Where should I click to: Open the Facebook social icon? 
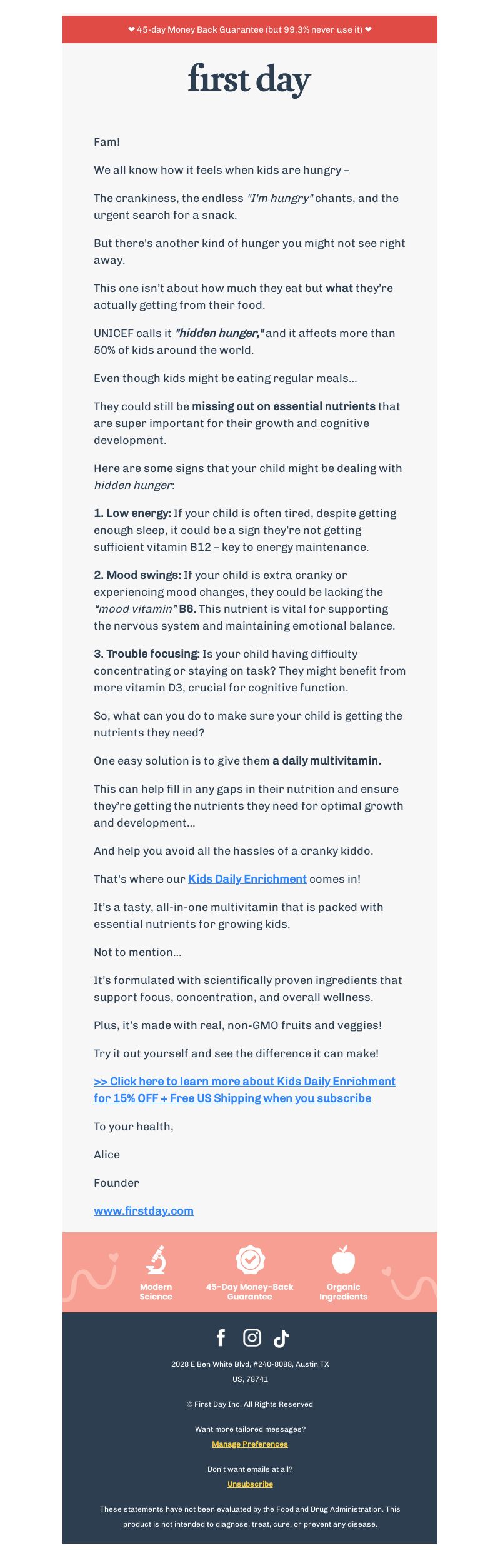(x=221, y=1338)
